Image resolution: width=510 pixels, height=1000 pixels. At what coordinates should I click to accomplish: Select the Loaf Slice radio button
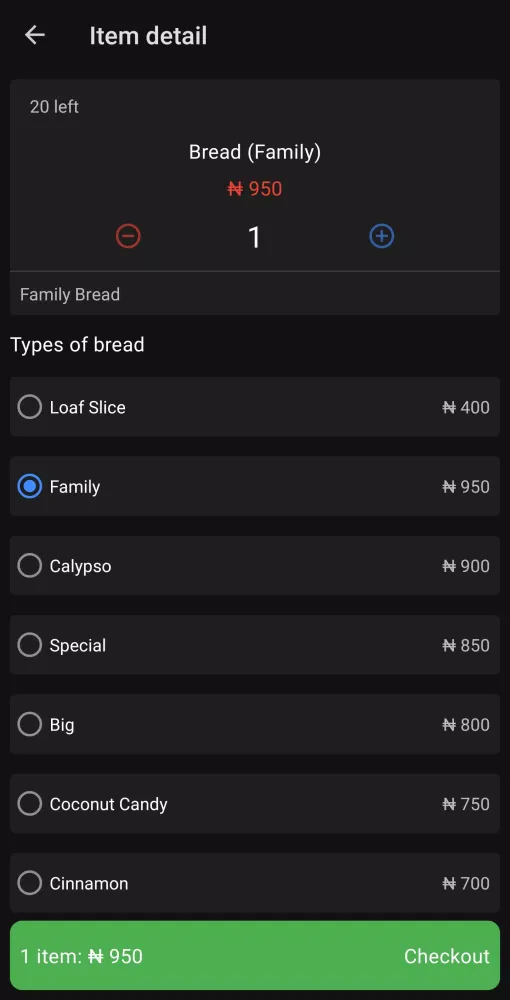[29, 407]
